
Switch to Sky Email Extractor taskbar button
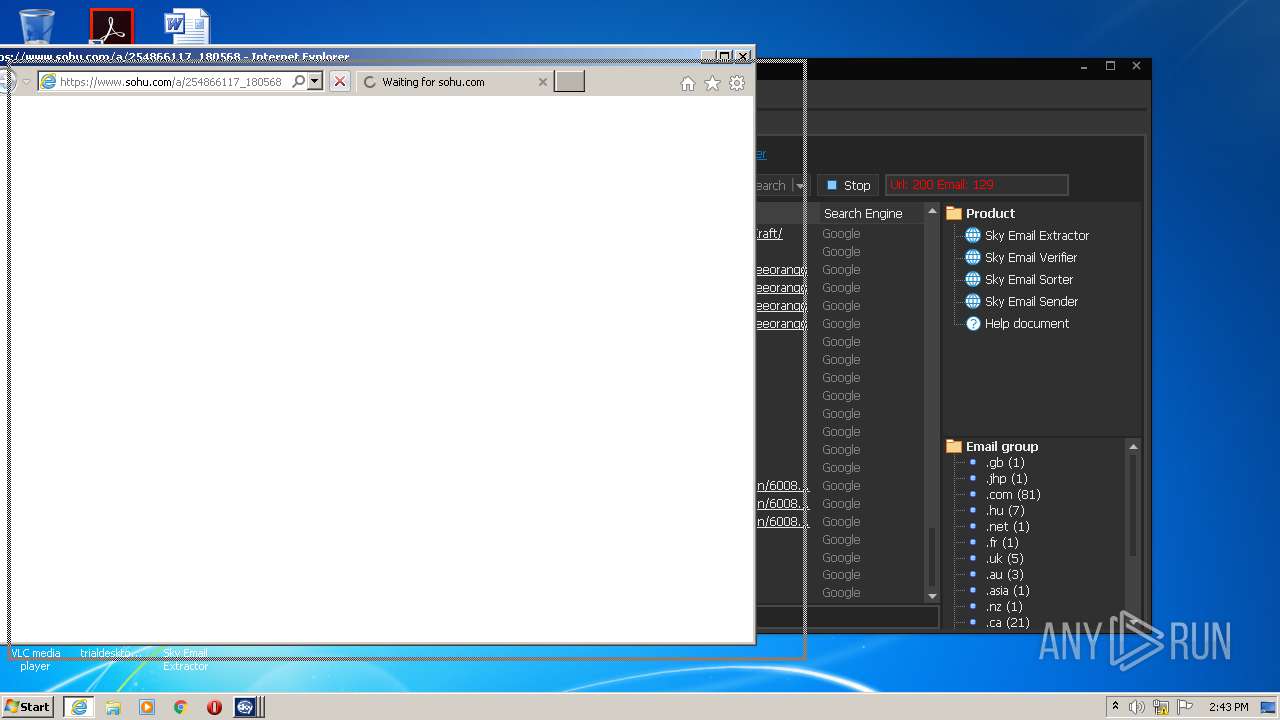(248, 707)
